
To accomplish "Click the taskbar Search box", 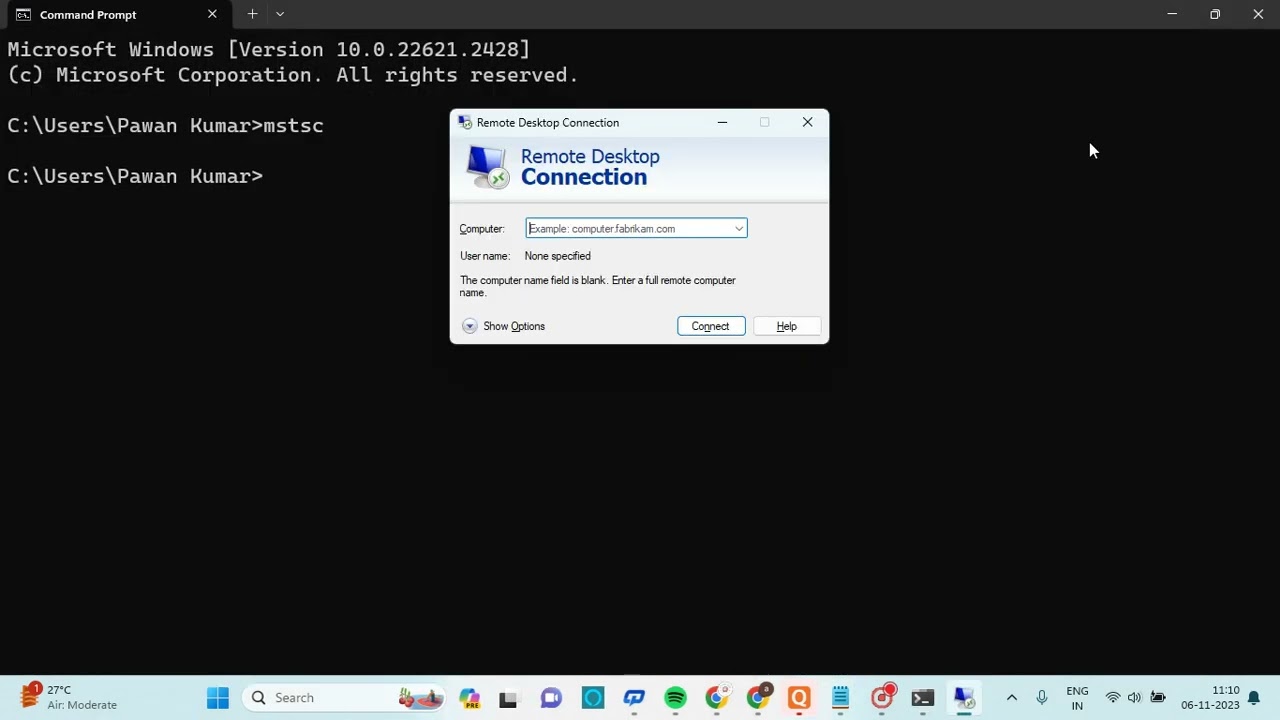I will pyautogui.click(x=345, y=697).
